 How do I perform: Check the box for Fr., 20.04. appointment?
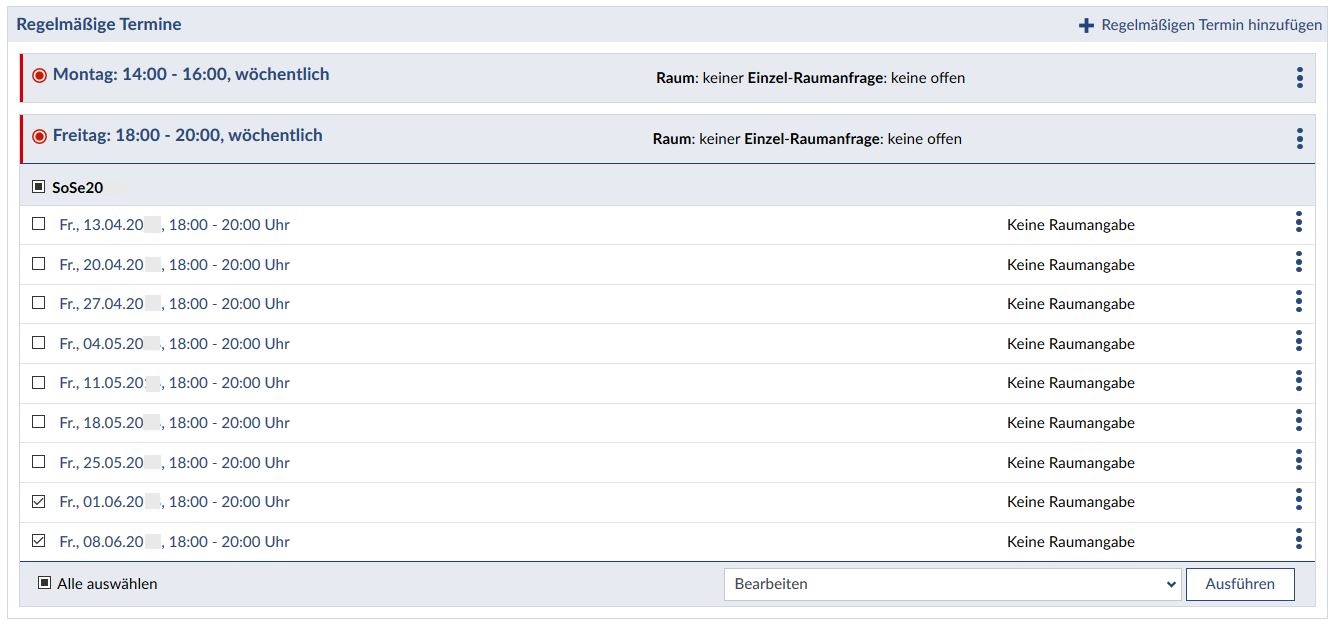39,264
